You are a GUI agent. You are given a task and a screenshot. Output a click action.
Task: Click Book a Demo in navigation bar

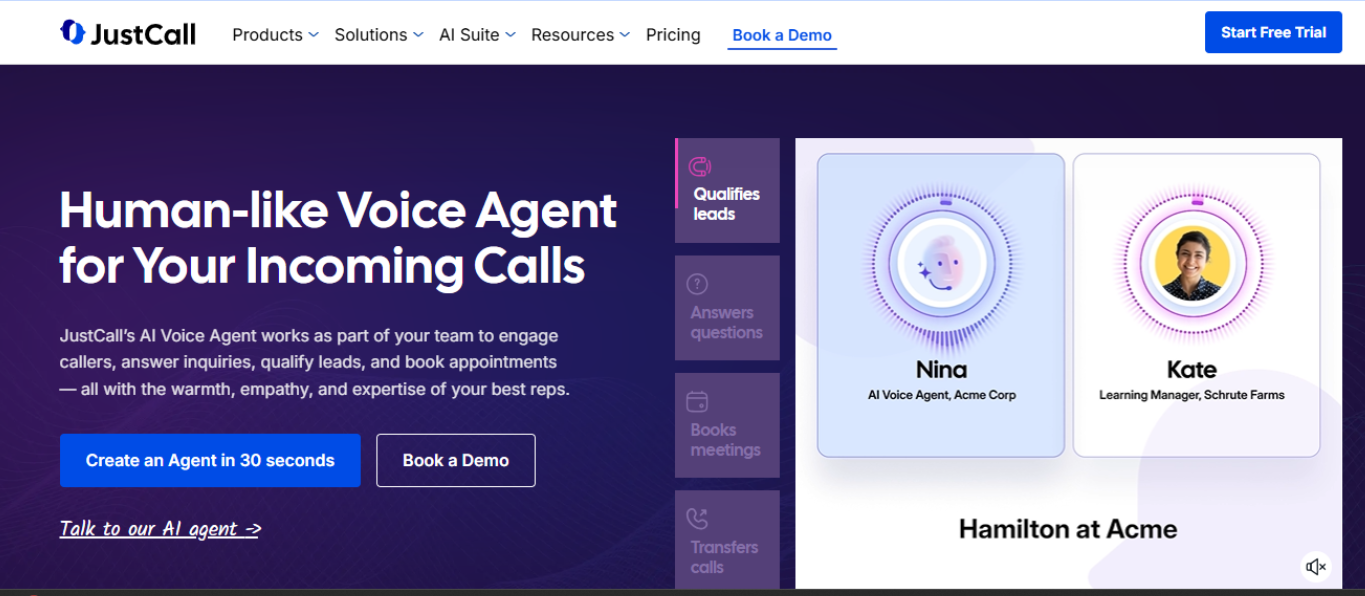click(x=782, y=35)
